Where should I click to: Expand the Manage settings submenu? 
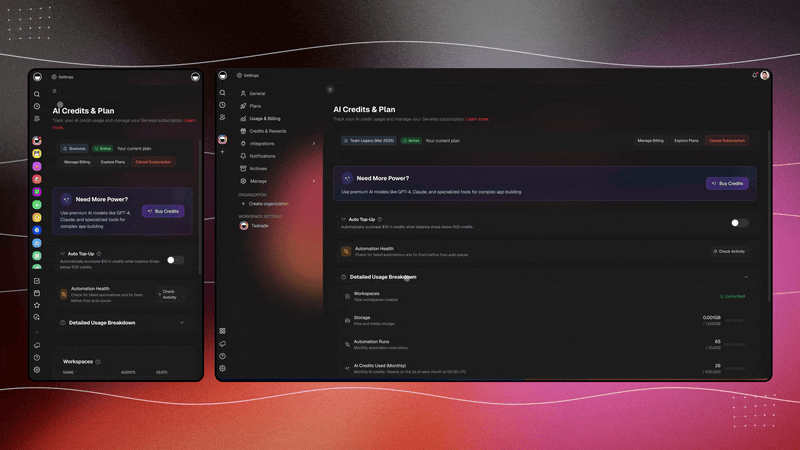point(313,181)
